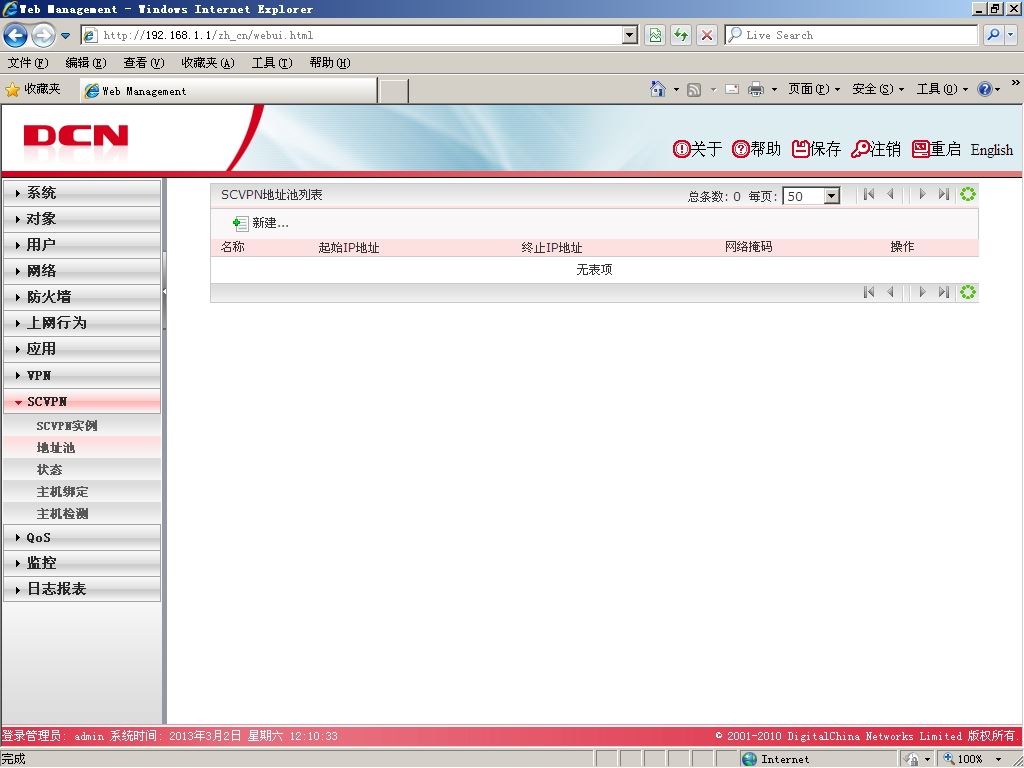Expand the 应用 menu section
The height and width of the screenshot is (768, 1024).
[x=82, y=349]
